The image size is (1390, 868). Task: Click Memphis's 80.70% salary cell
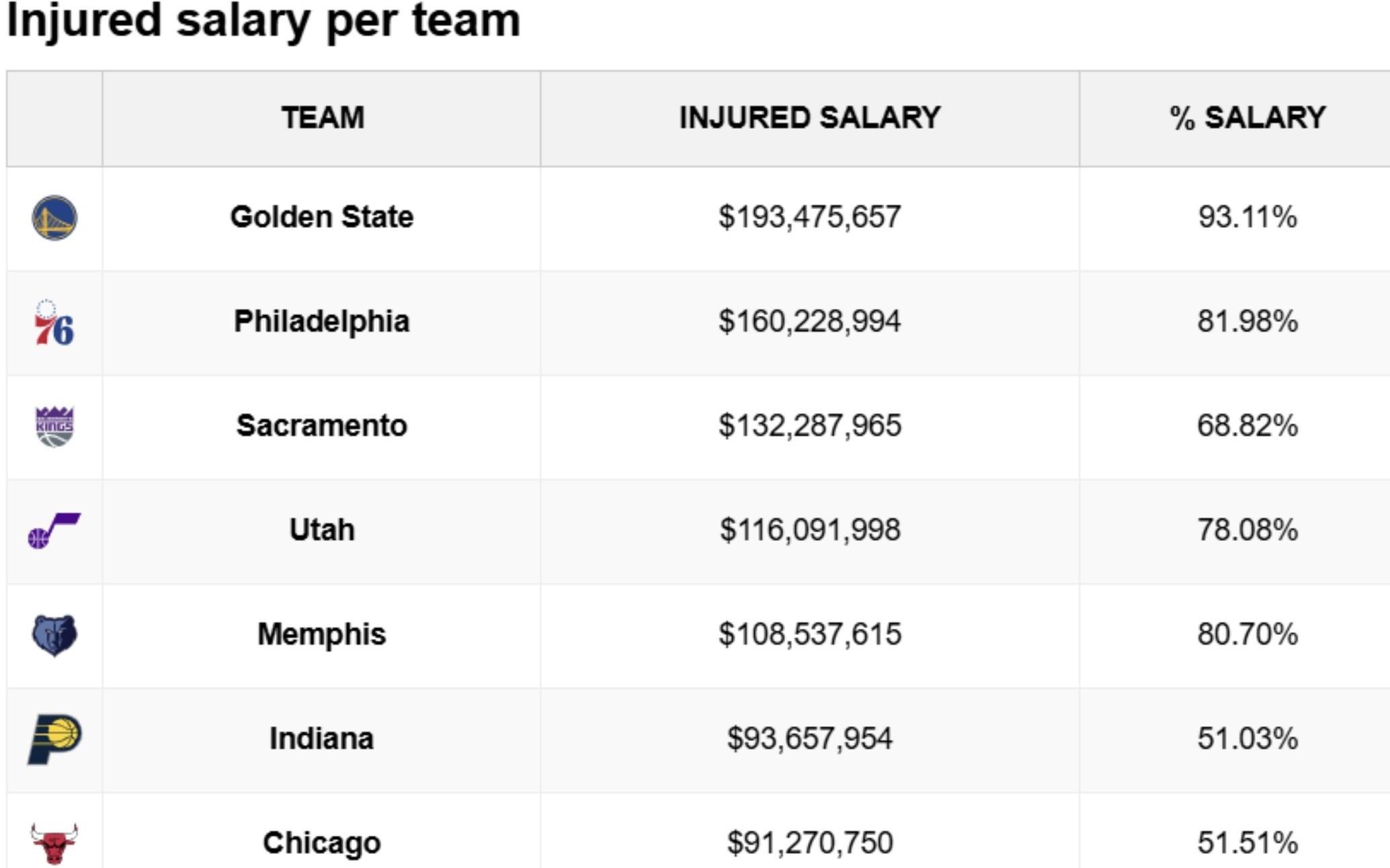pos(1248,634)
